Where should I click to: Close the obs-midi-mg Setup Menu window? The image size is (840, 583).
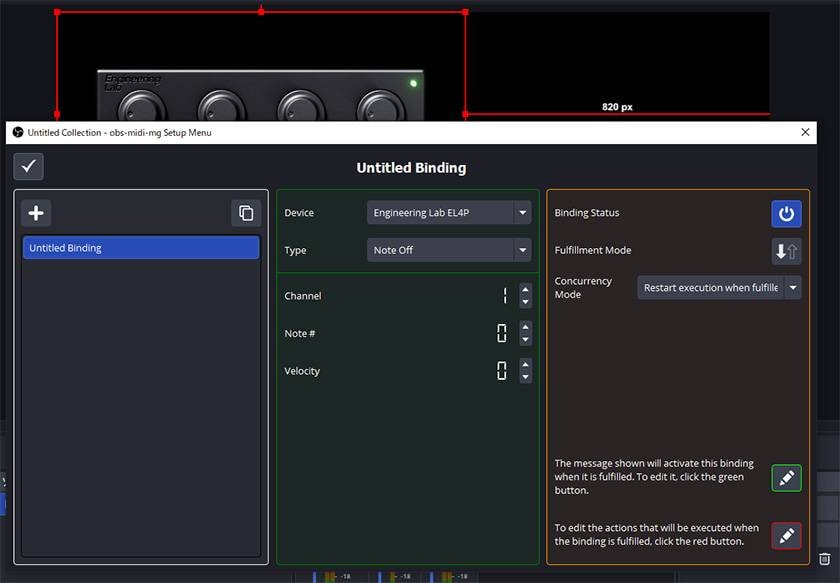(806, 132)
